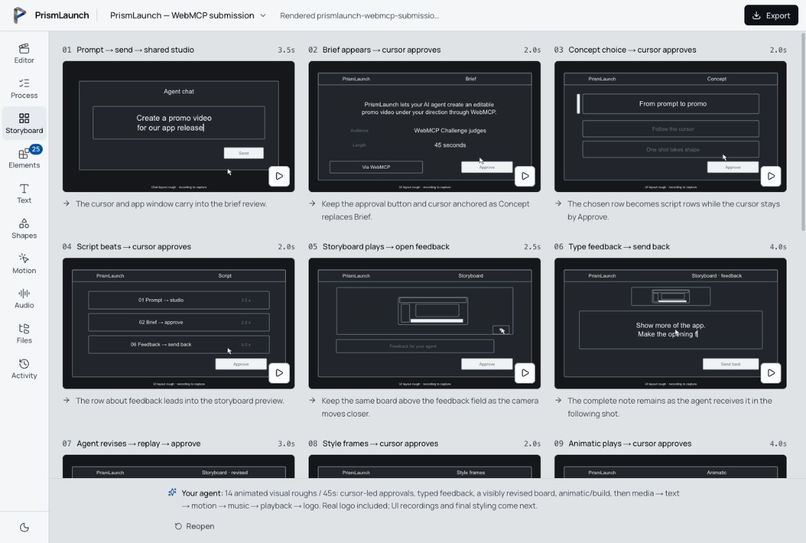Screen dimensions: 806x543
Task: Click the 2.5s duration of shot 05
Action: (532, 247)
